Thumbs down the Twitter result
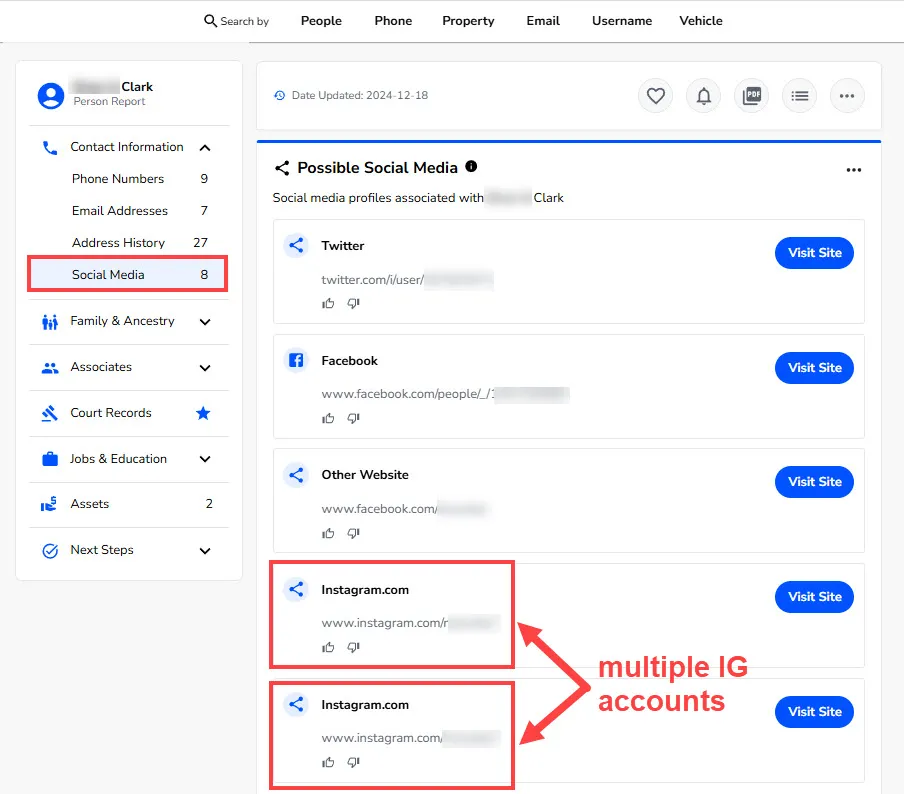 click(353, 303)
